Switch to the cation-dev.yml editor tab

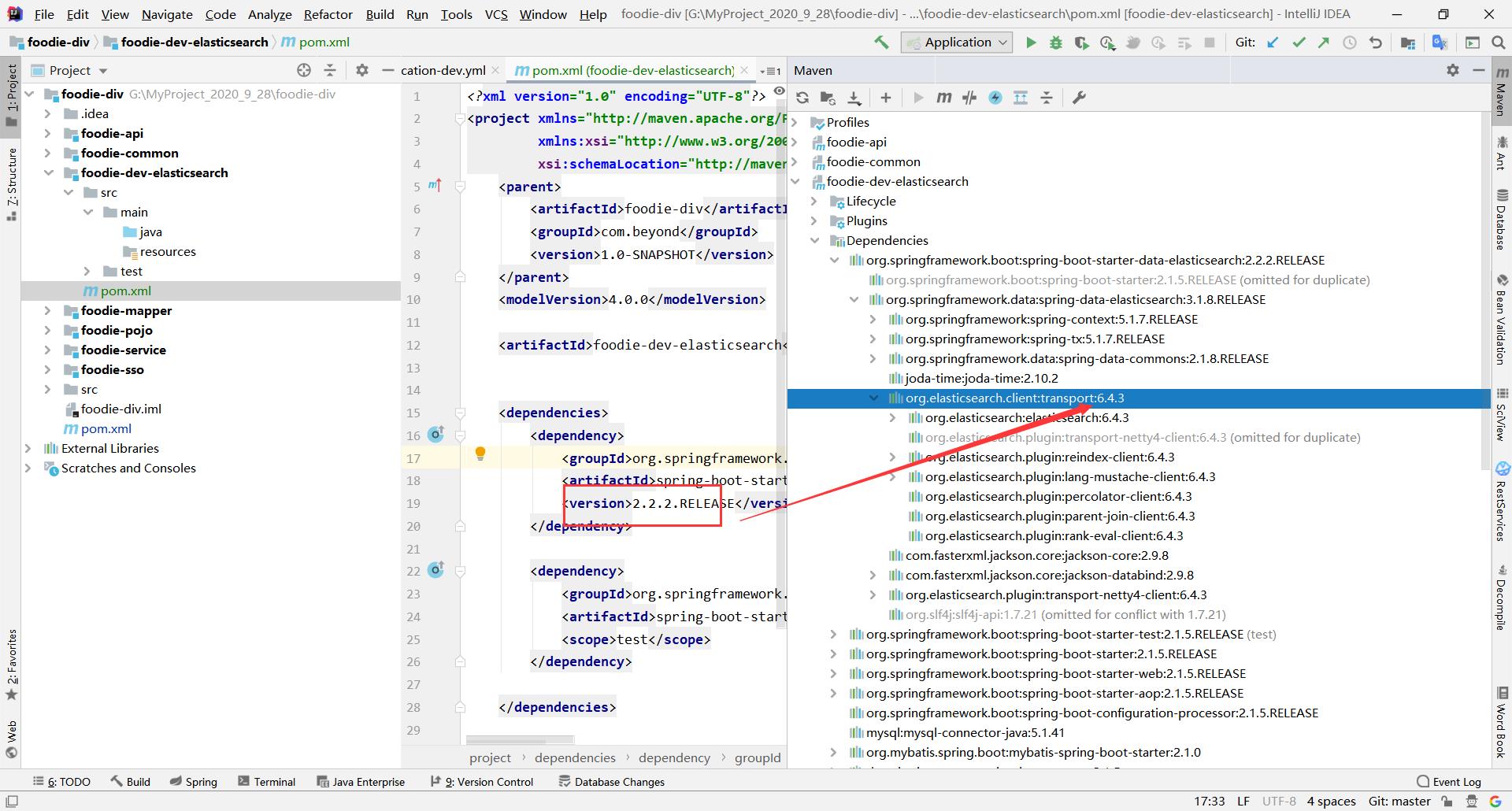pyautogui.click(x=443, y=70)
